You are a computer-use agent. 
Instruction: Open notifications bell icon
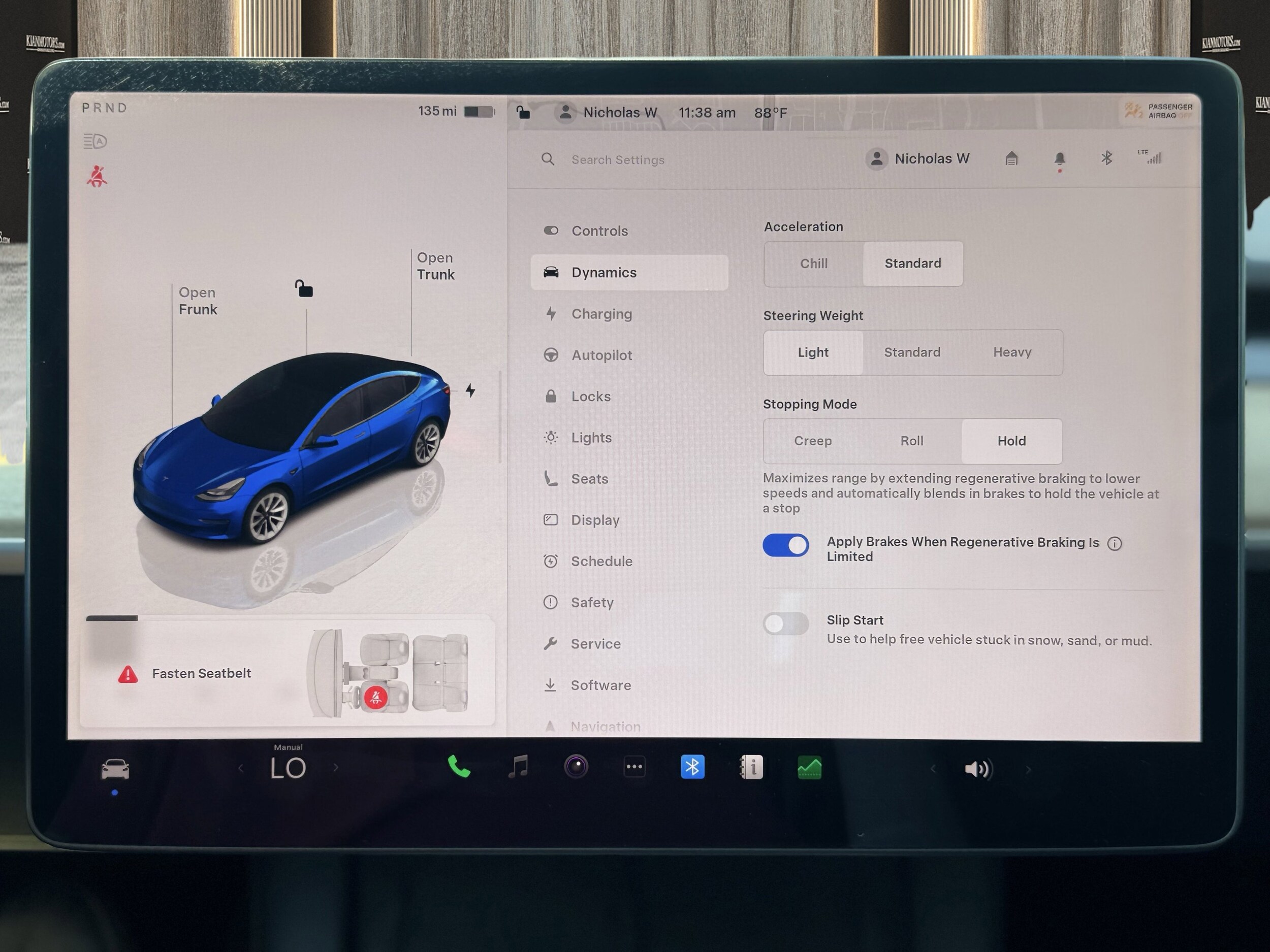point(1060,158)
